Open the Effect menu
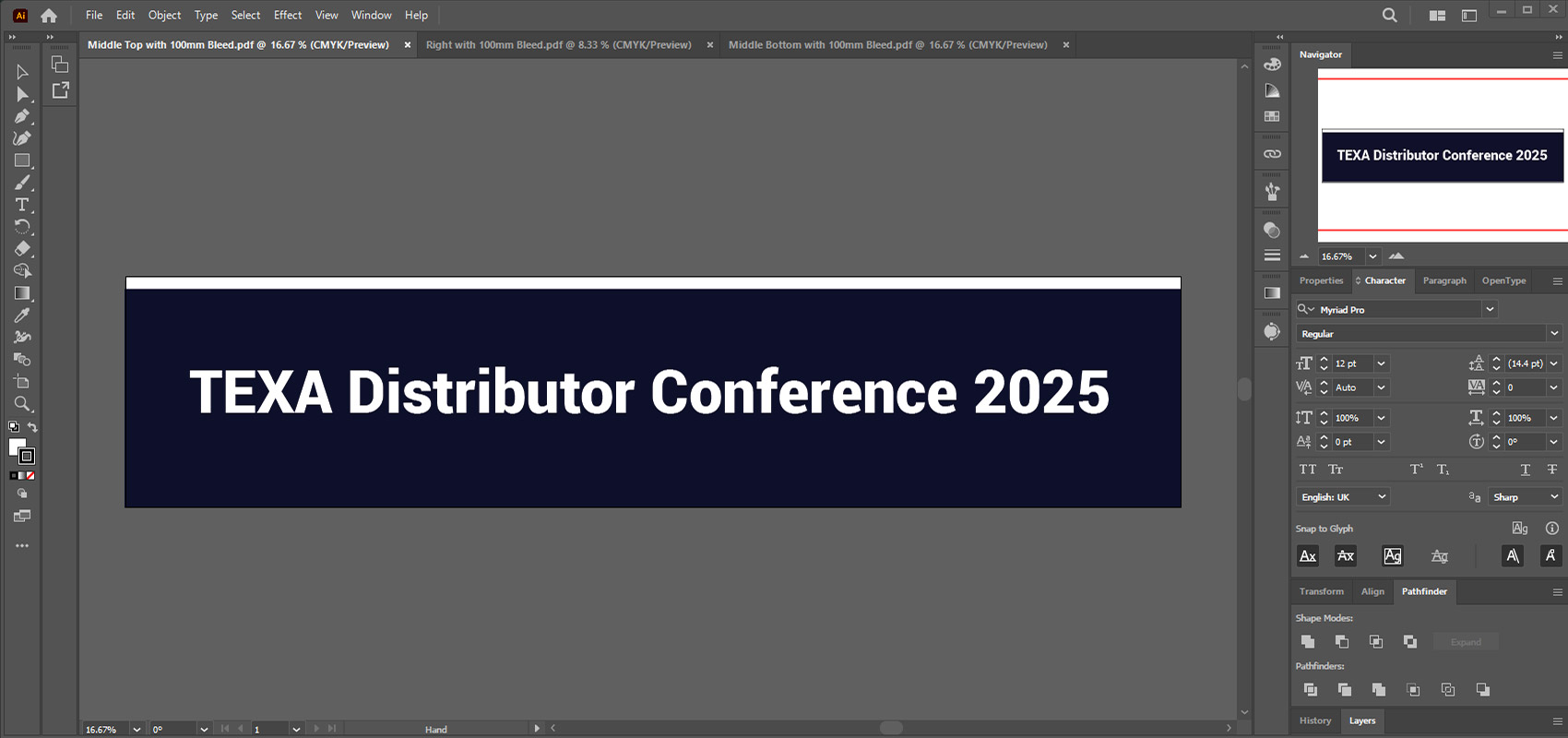 click(x=288, y=15)
